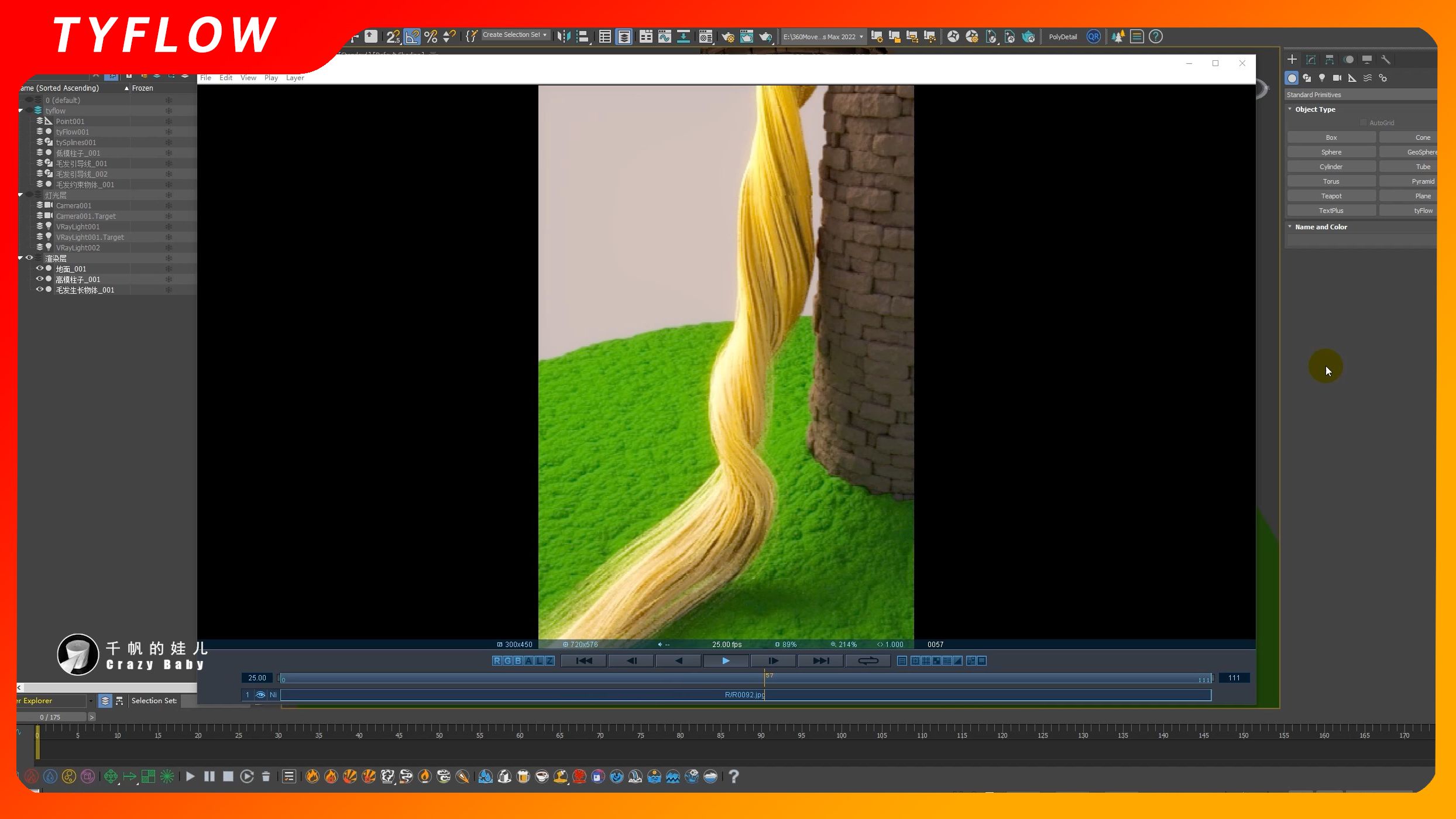The height and width of the screenshot is (819, 1456).
Task: Toggle the red R channel display
Action: click(497, 660)
